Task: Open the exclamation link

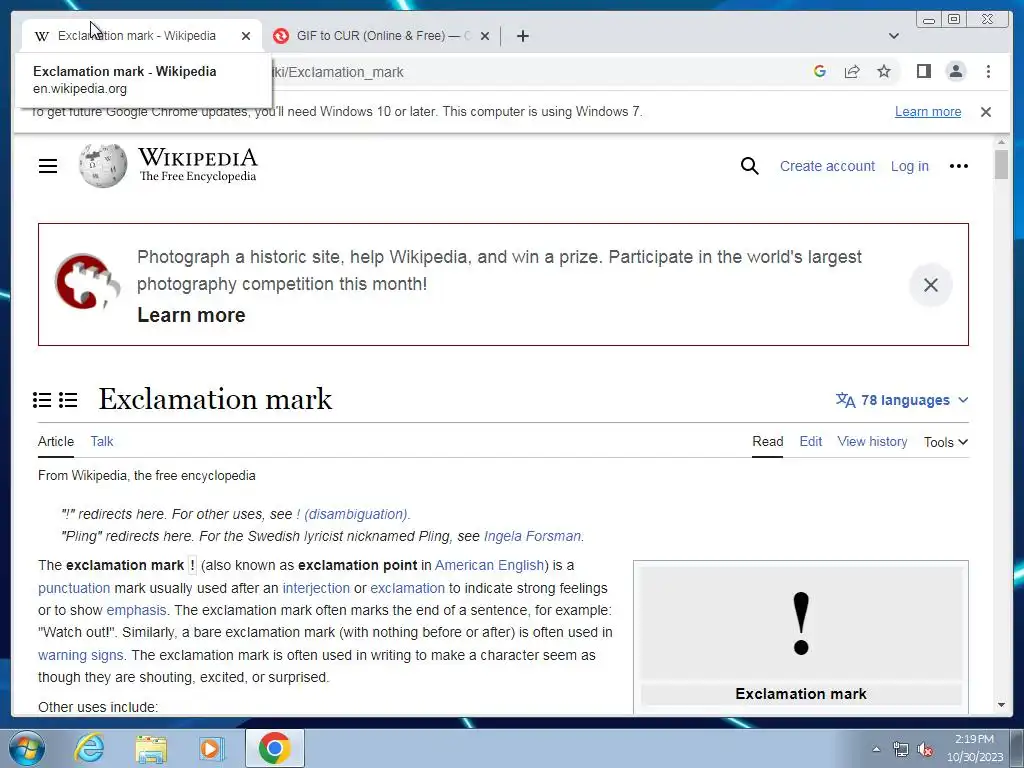Action: [408, 588]
